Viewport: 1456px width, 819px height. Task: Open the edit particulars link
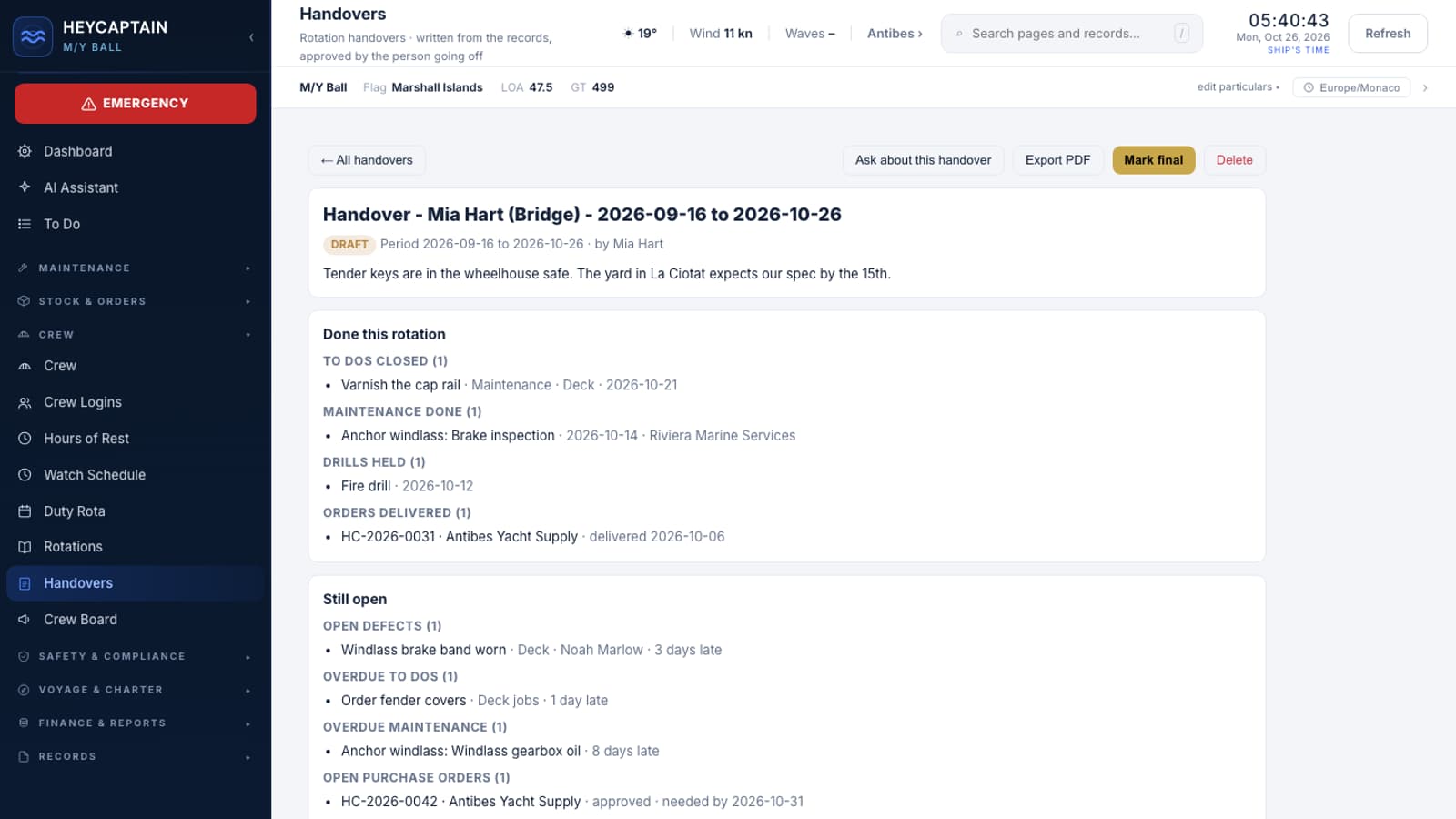pos(1238,87)
